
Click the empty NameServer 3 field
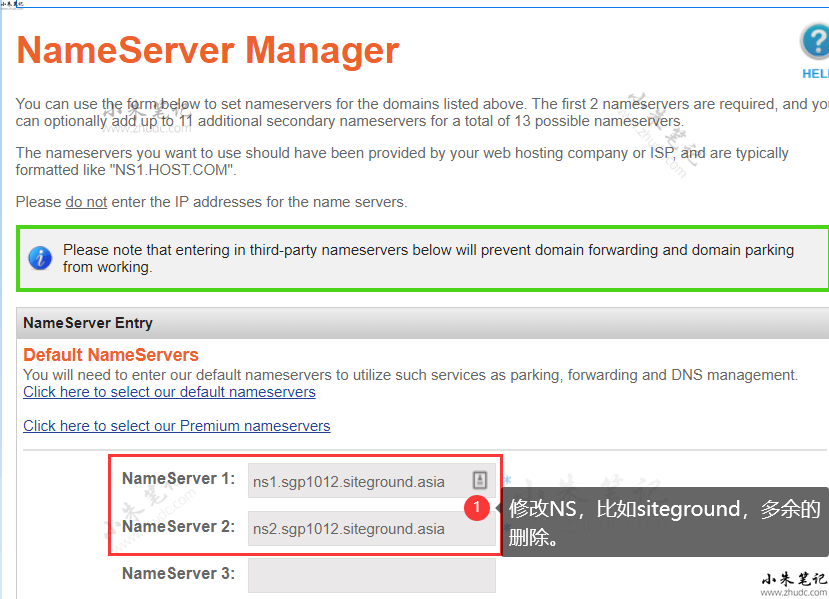[x=371, y=575]
